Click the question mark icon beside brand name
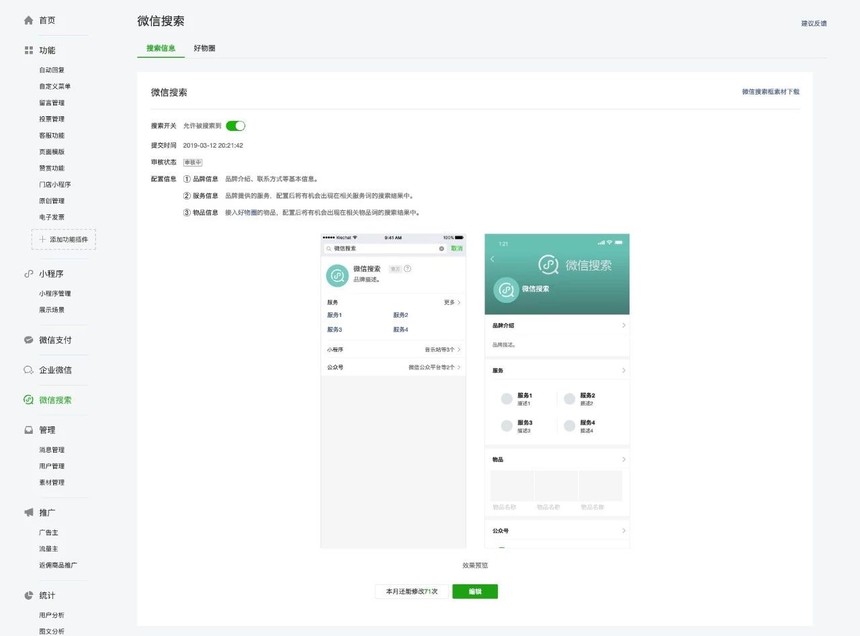 [x=408, y=269]
